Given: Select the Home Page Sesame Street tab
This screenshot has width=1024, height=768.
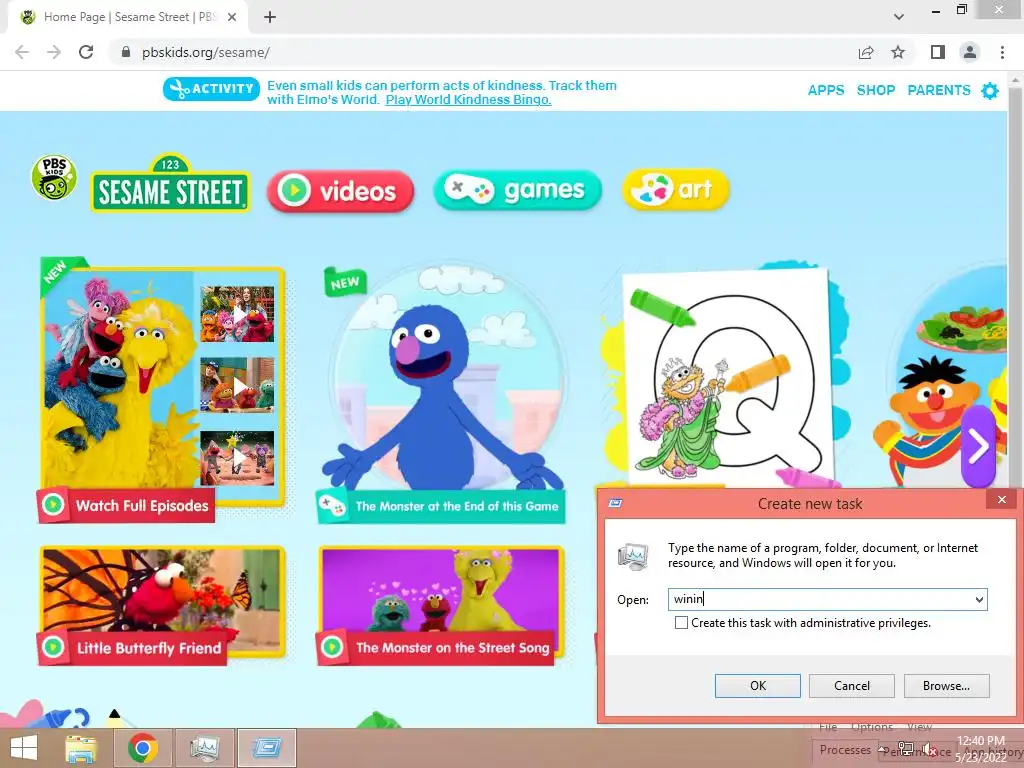Looking at the screenshot, I should point(127,17).
